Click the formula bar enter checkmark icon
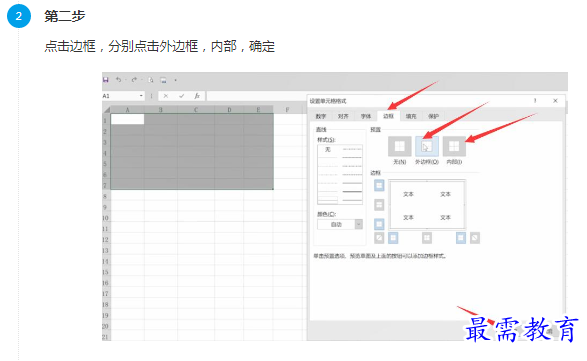587x361 pixels. click(182, 96)
